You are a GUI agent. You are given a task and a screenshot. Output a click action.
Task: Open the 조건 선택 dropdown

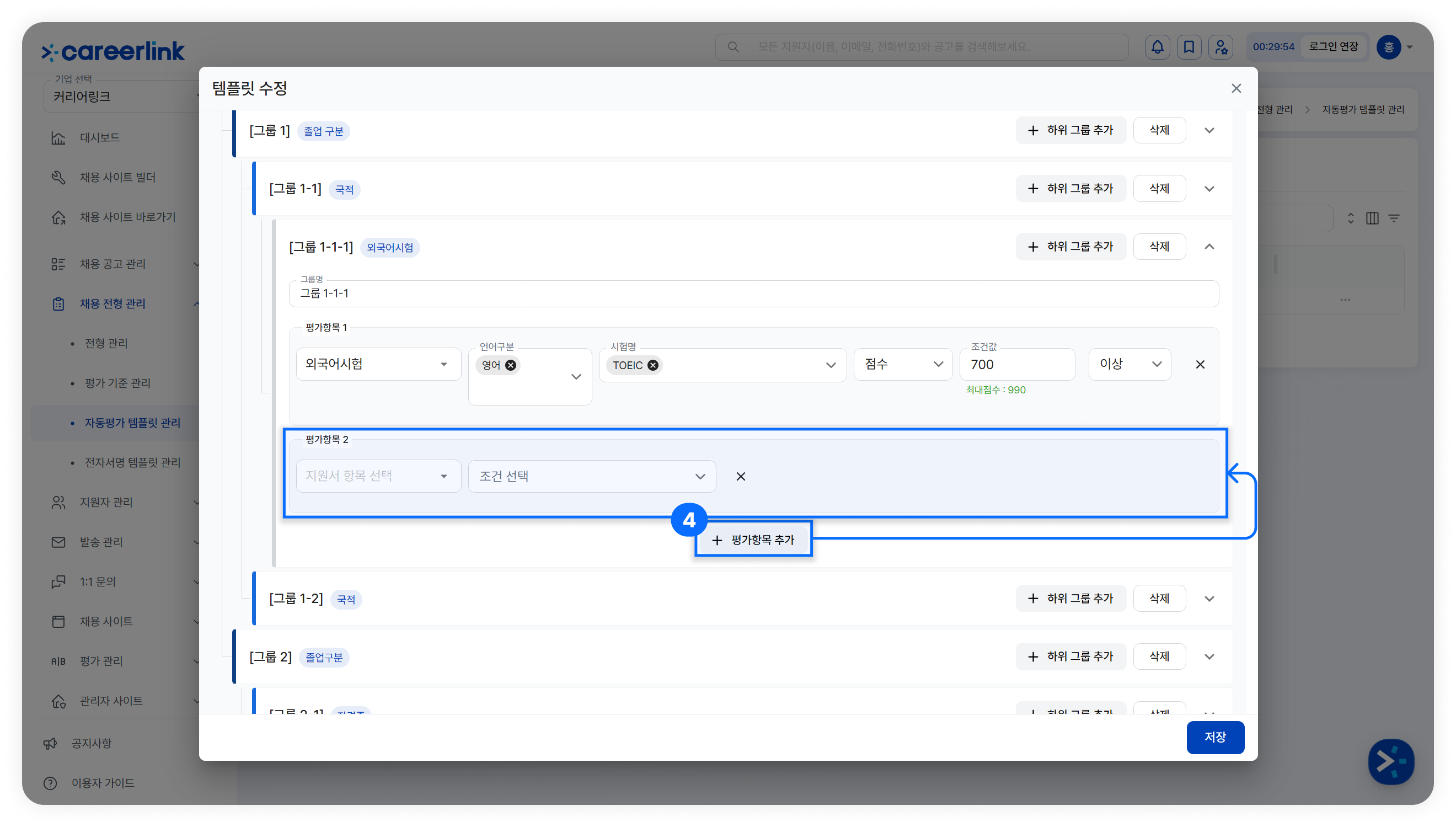(592, 476)
